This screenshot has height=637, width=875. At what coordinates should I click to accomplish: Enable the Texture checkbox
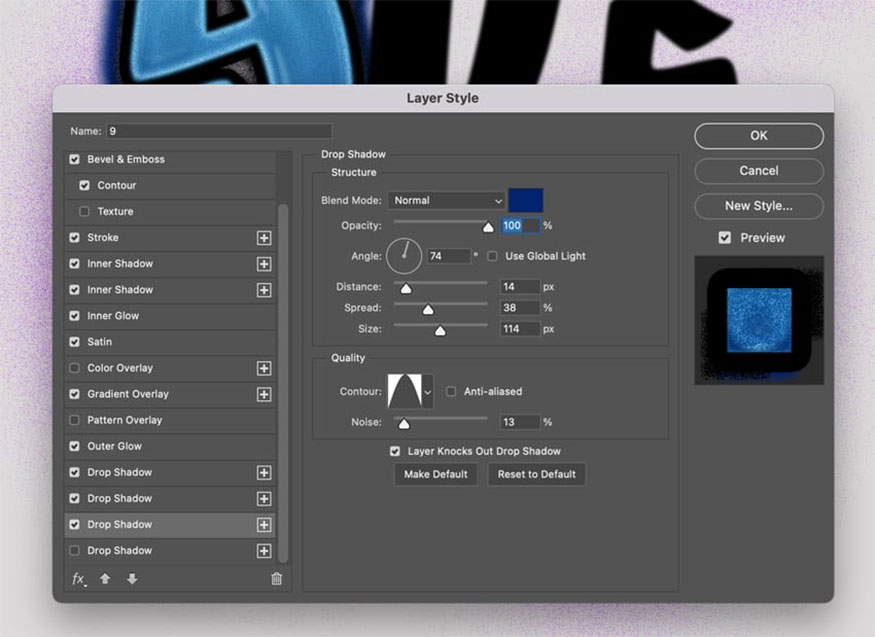pyautogui.click(x=84, y=212)
